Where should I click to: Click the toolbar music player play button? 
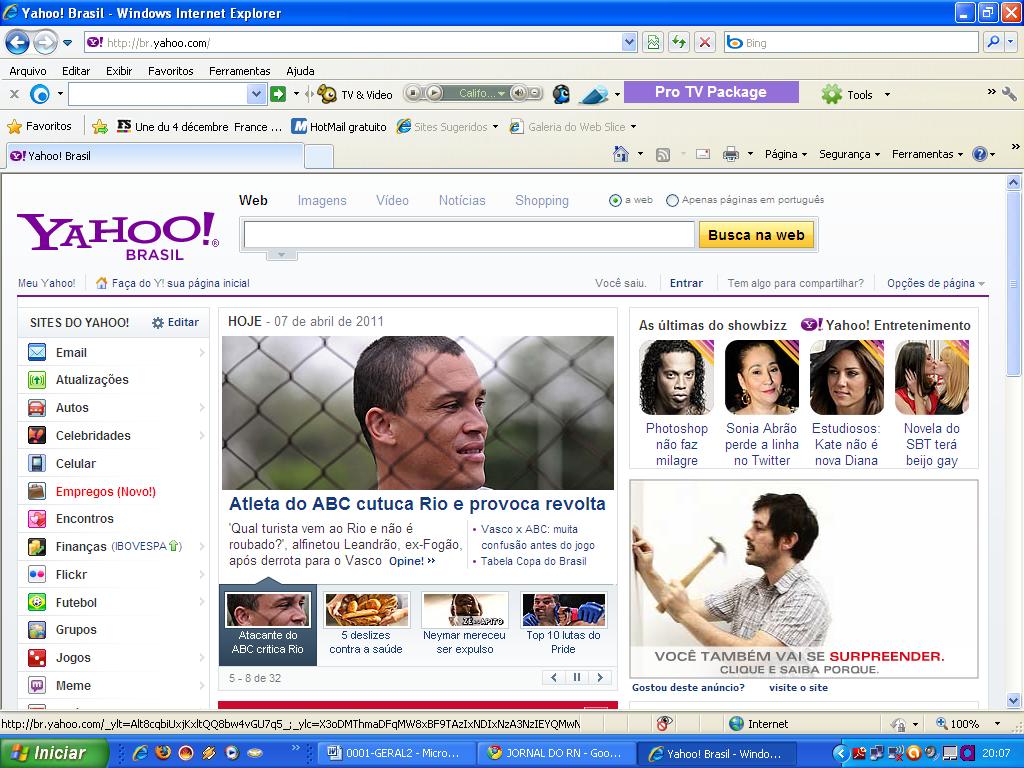point(434,93)
